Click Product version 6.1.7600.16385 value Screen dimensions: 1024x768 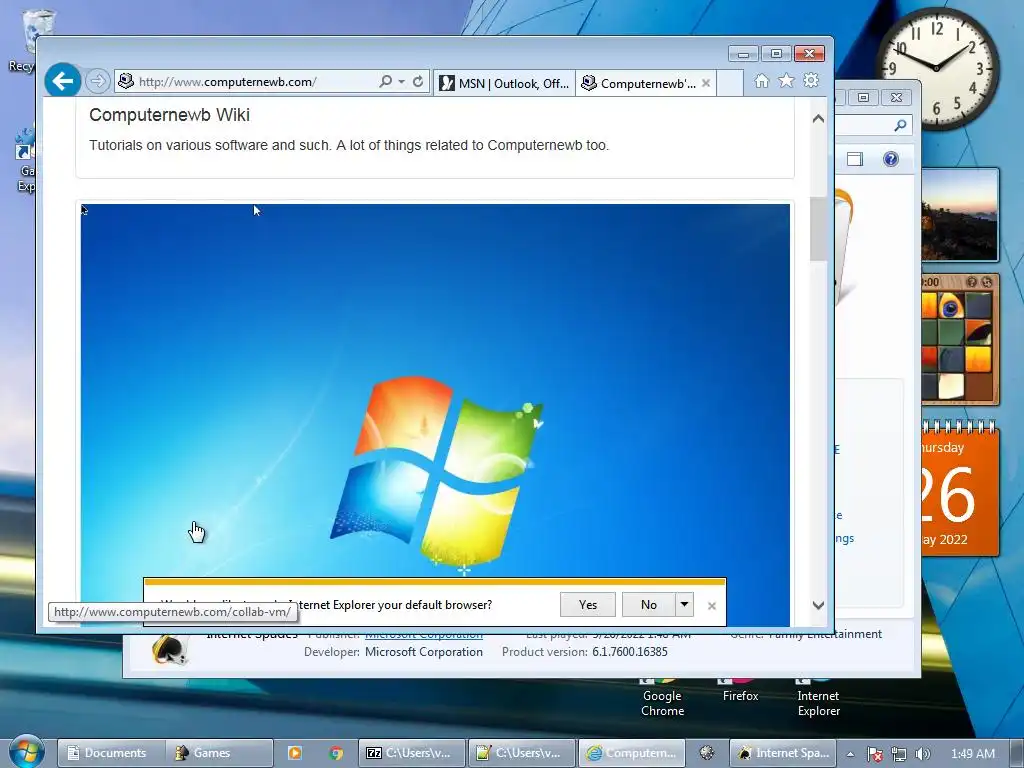pyautogui.click(x=630, y=652)
